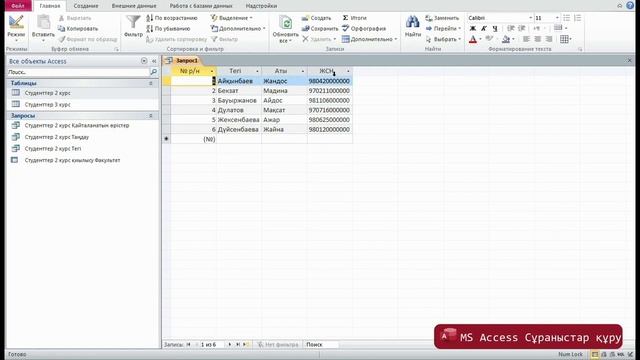Toggle italic К formatting
The image size is (640, 360).
tap(484, 29)
